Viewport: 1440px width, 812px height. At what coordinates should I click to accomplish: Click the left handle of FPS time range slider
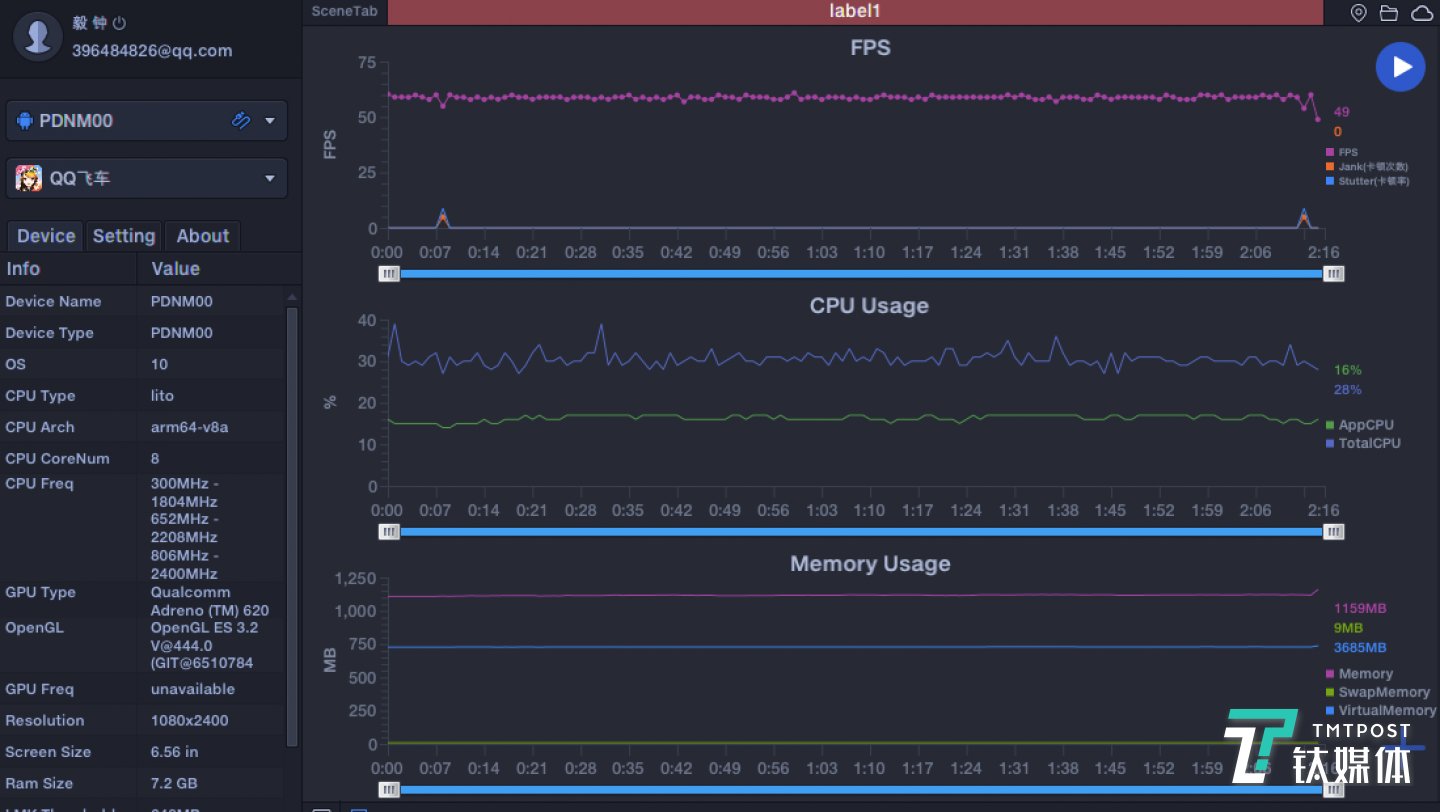389,273
